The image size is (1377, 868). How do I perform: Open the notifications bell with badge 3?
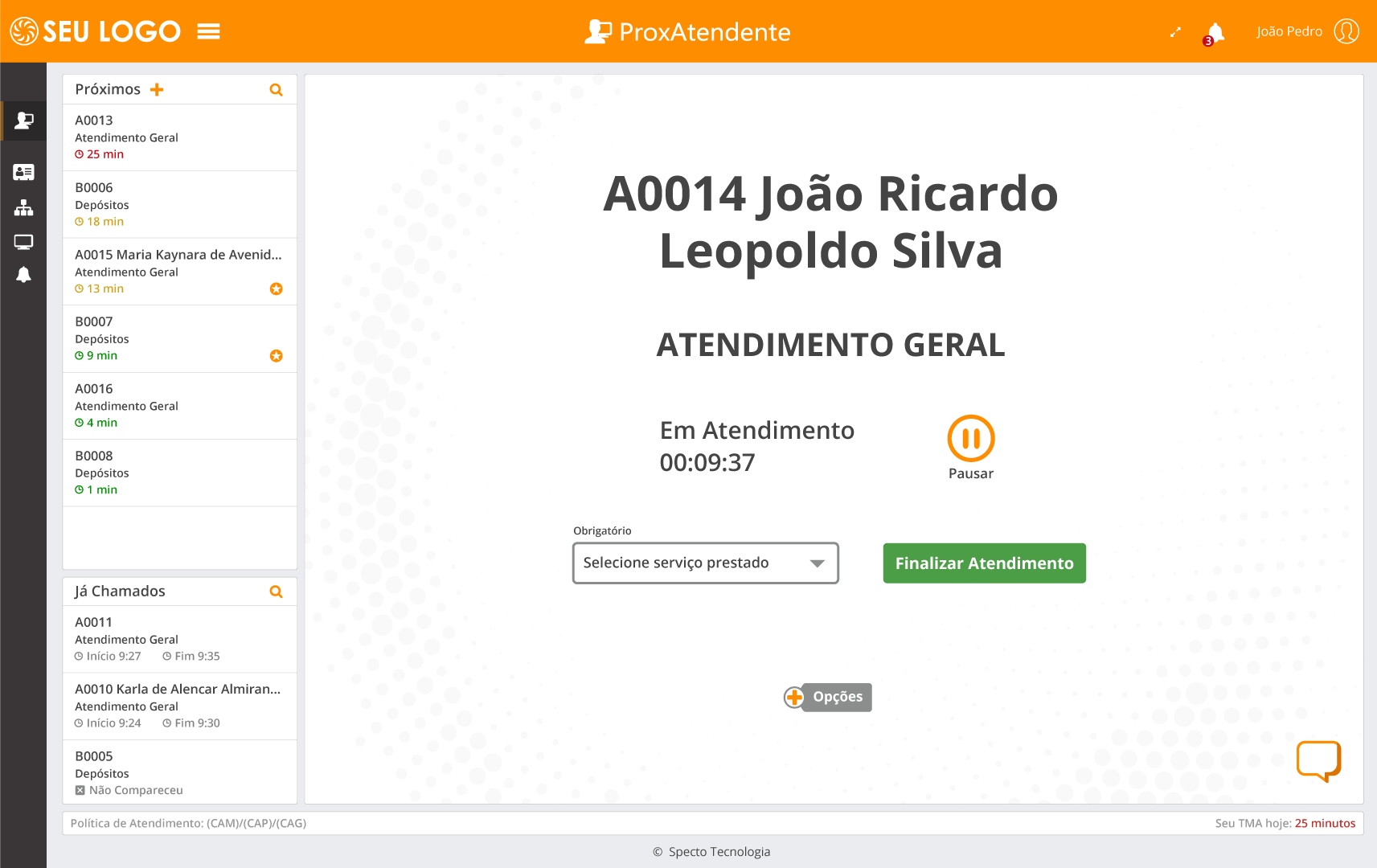coord(1215,33)
